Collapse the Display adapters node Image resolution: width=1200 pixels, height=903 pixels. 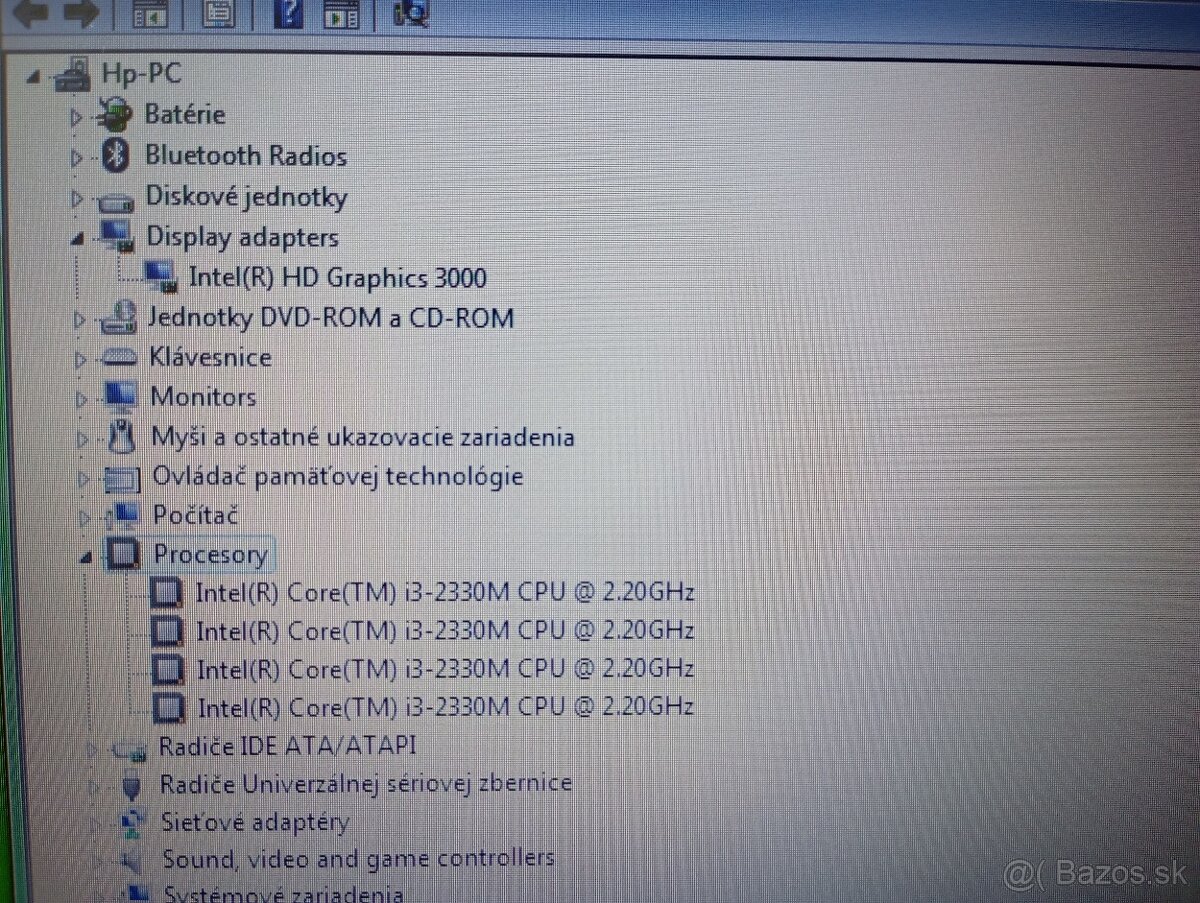pos(77,240)
